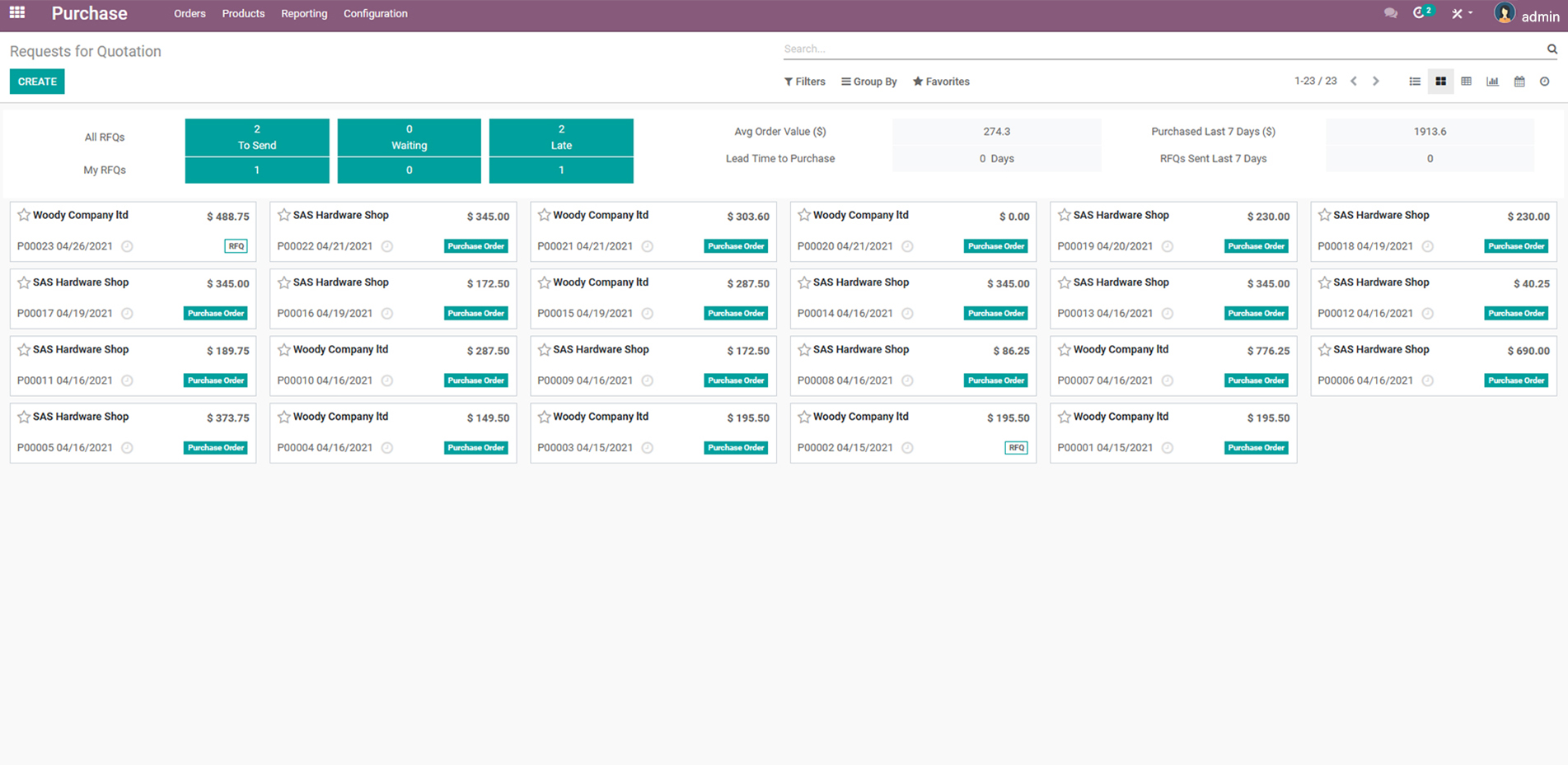Image resolution: width=1568 pixels, height=765 pixels.
Task: Open the apps grid menu
Action: point(16,13)
